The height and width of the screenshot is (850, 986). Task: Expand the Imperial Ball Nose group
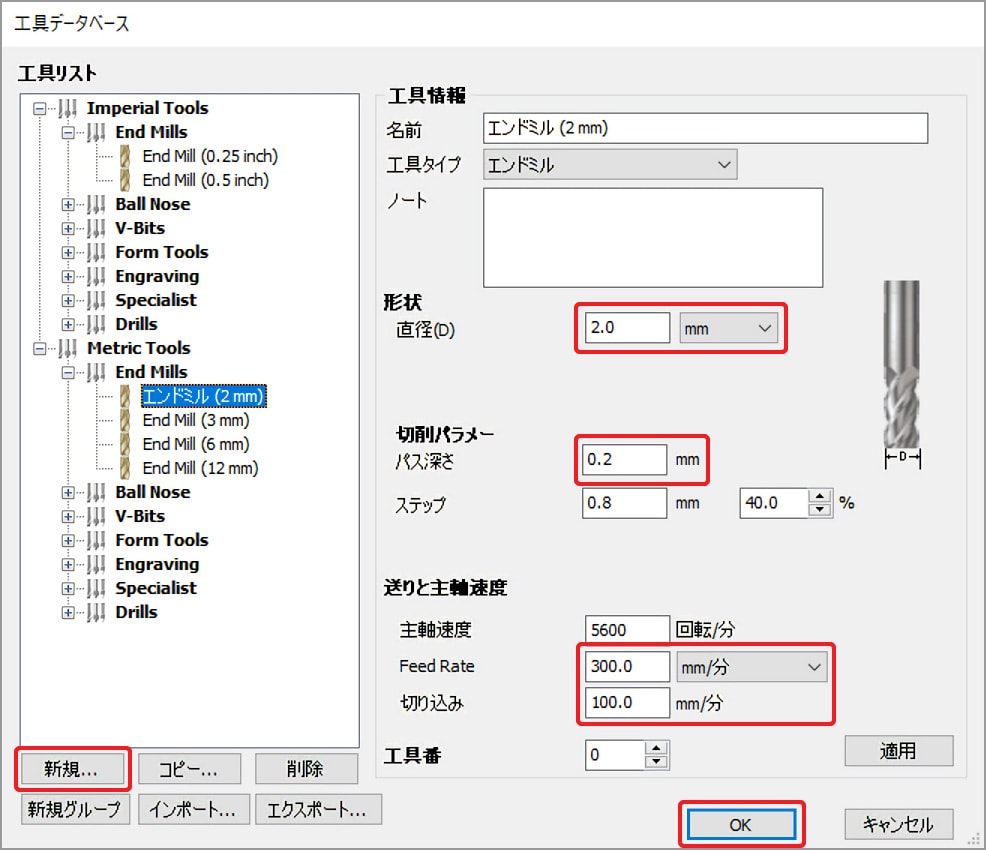68,204
